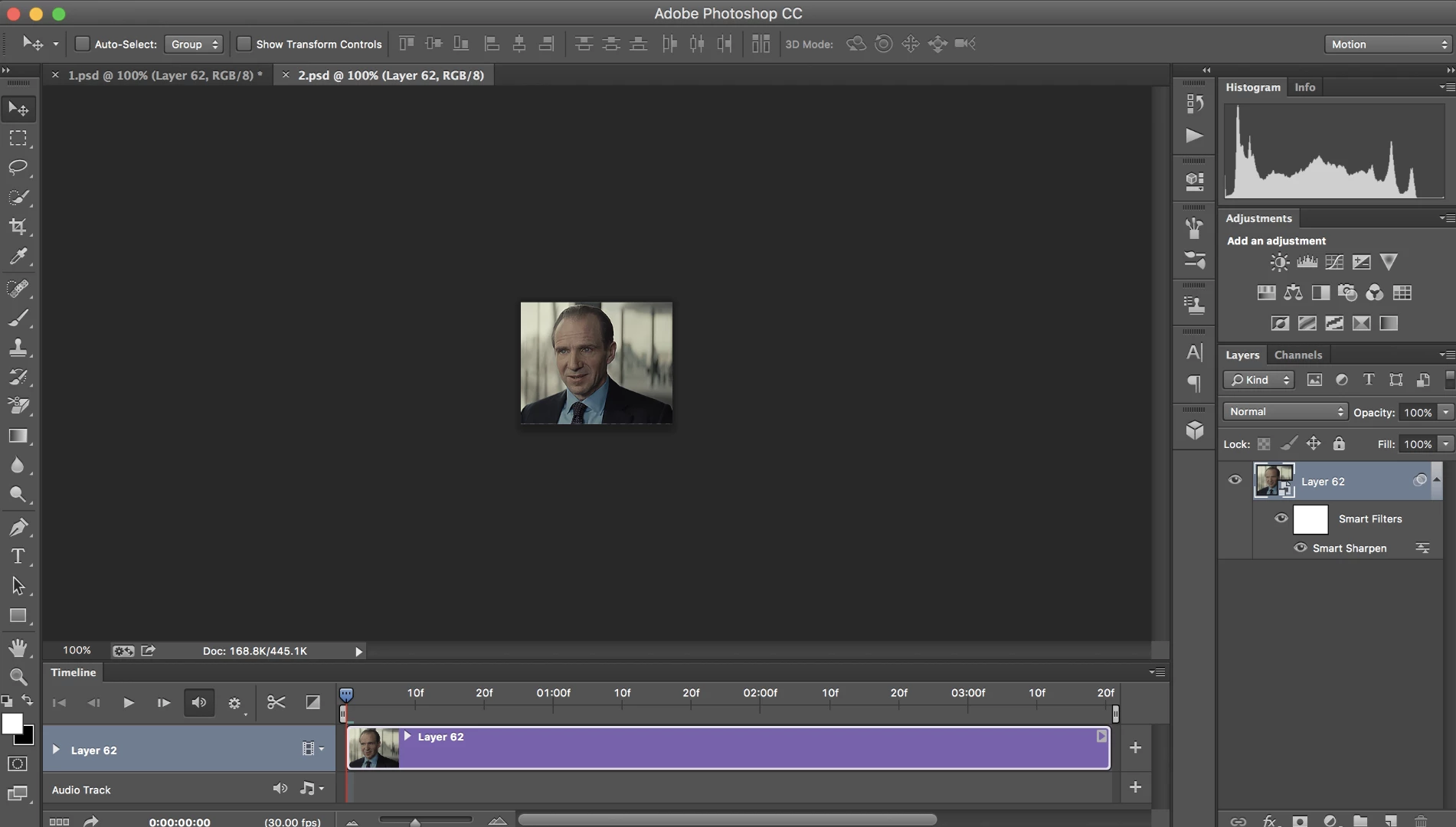The width and height of the screenshot is (1456, 827).
Task: Hide Layer 62 visibility eye
Action: (x=1235, y=480)
